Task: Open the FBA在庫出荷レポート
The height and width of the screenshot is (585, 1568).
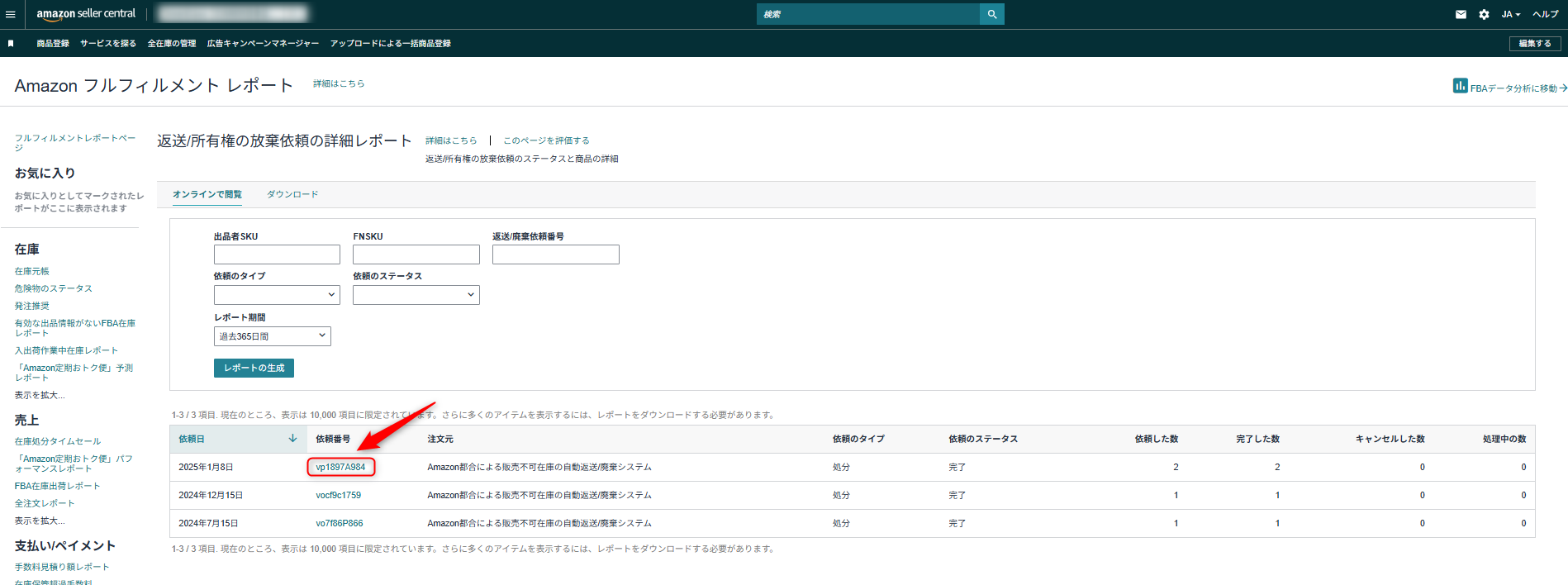Action: click(57, 486)
